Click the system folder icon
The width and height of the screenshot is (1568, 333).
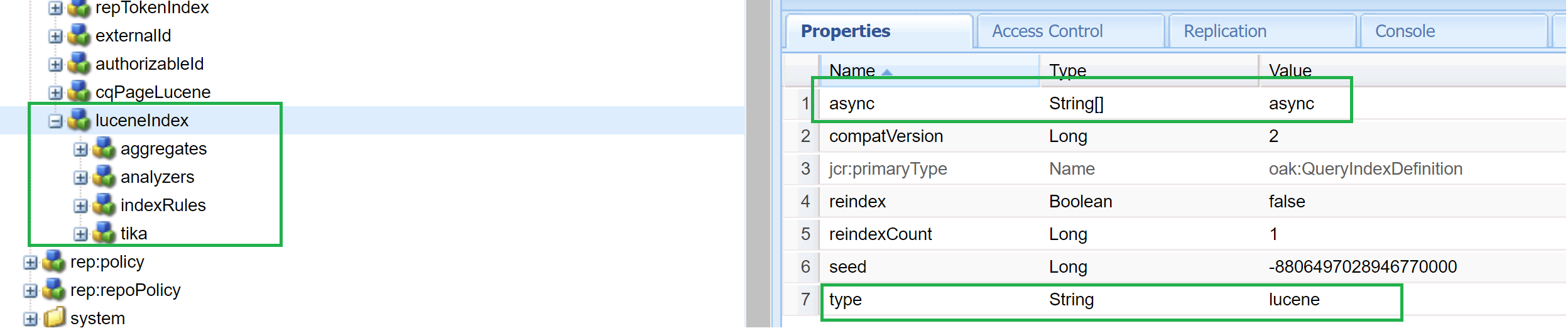[54, 318]
